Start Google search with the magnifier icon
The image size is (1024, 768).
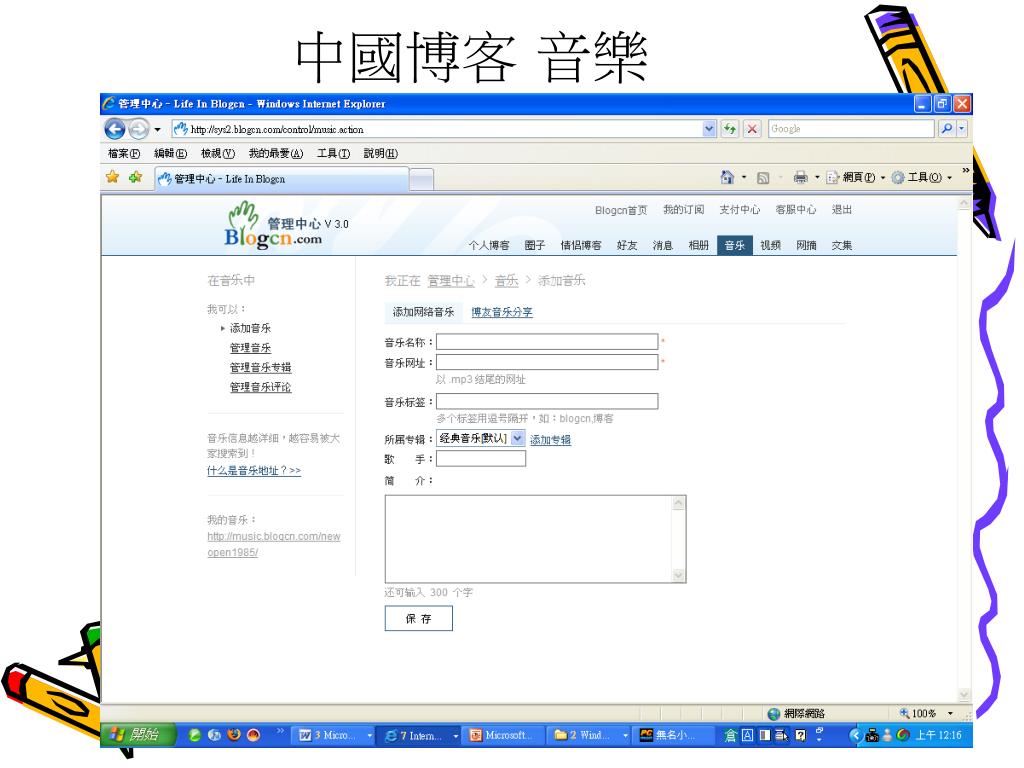pos(946,129)
